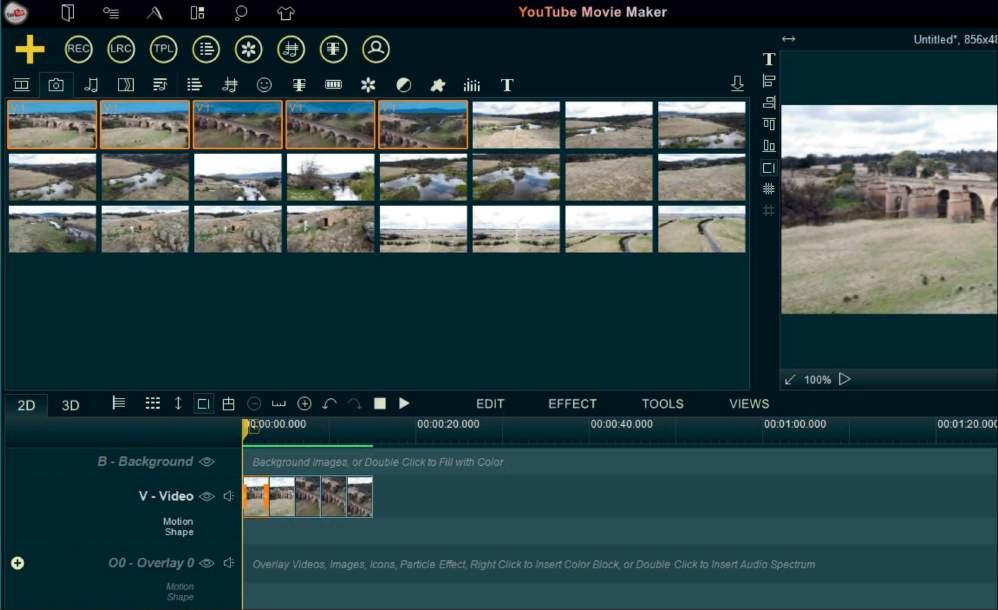Select the T text category icon
998x610 pixels.
point(507,85)
